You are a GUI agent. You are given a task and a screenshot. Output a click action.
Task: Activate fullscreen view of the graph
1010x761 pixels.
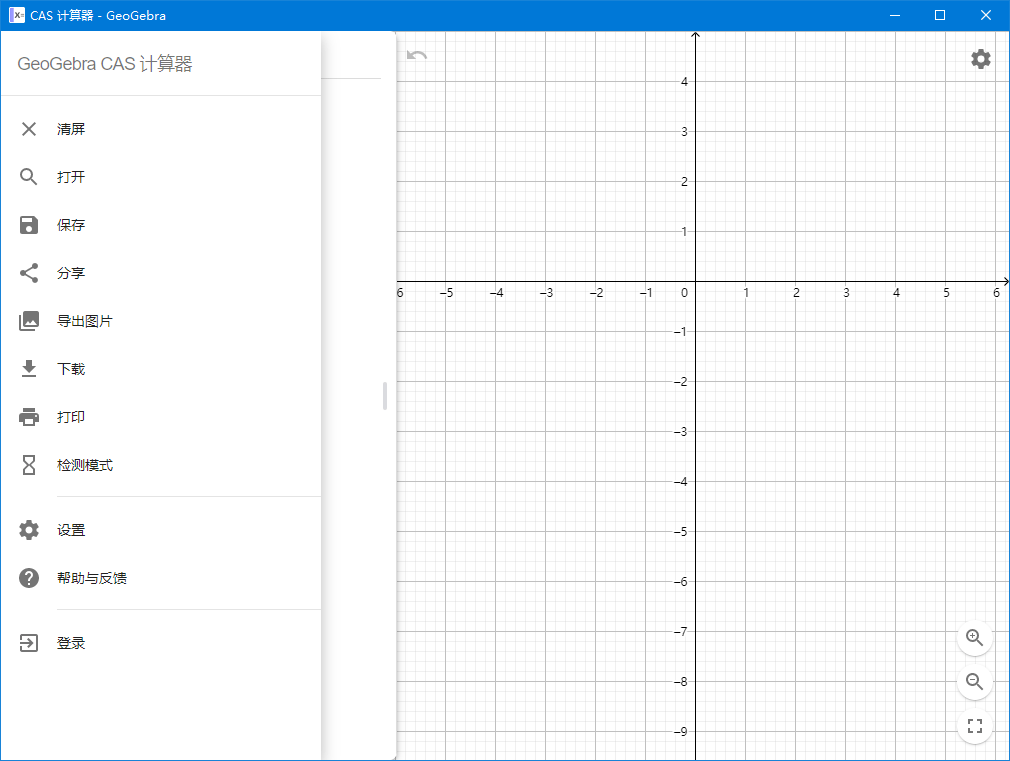coord(974,726)
